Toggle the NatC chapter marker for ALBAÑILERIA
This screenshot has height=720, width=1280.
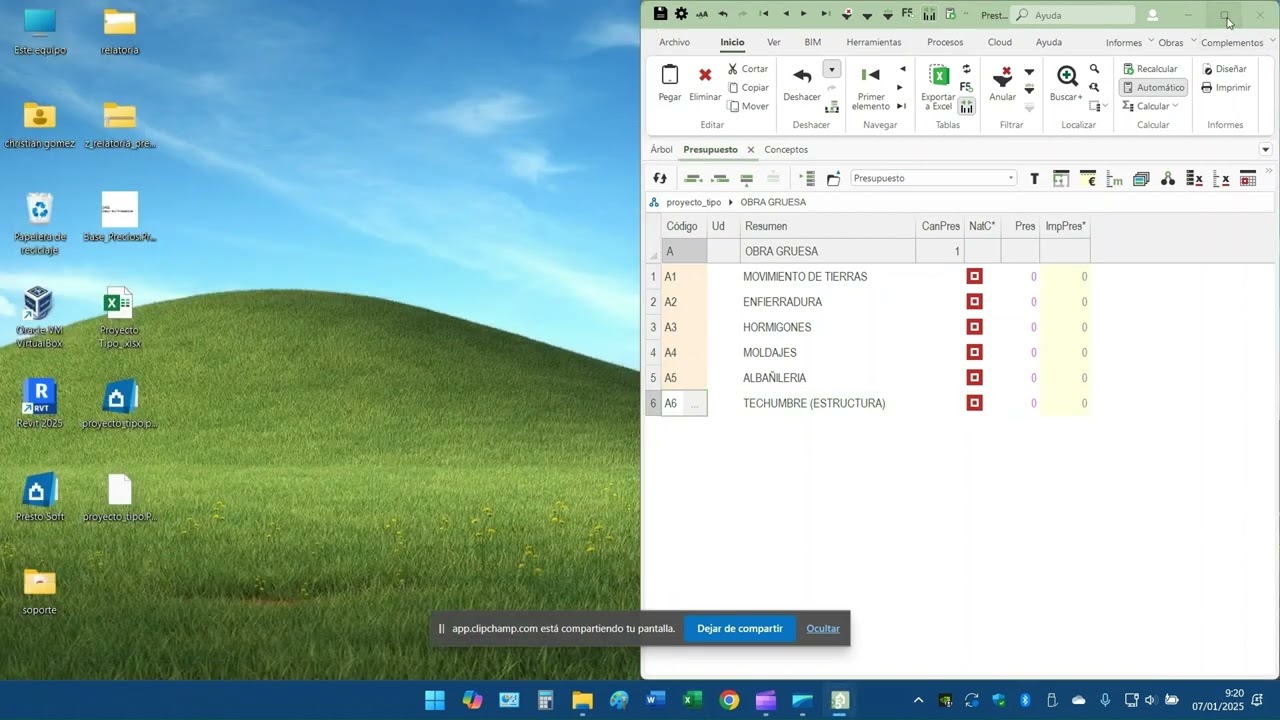pos(974,378)
